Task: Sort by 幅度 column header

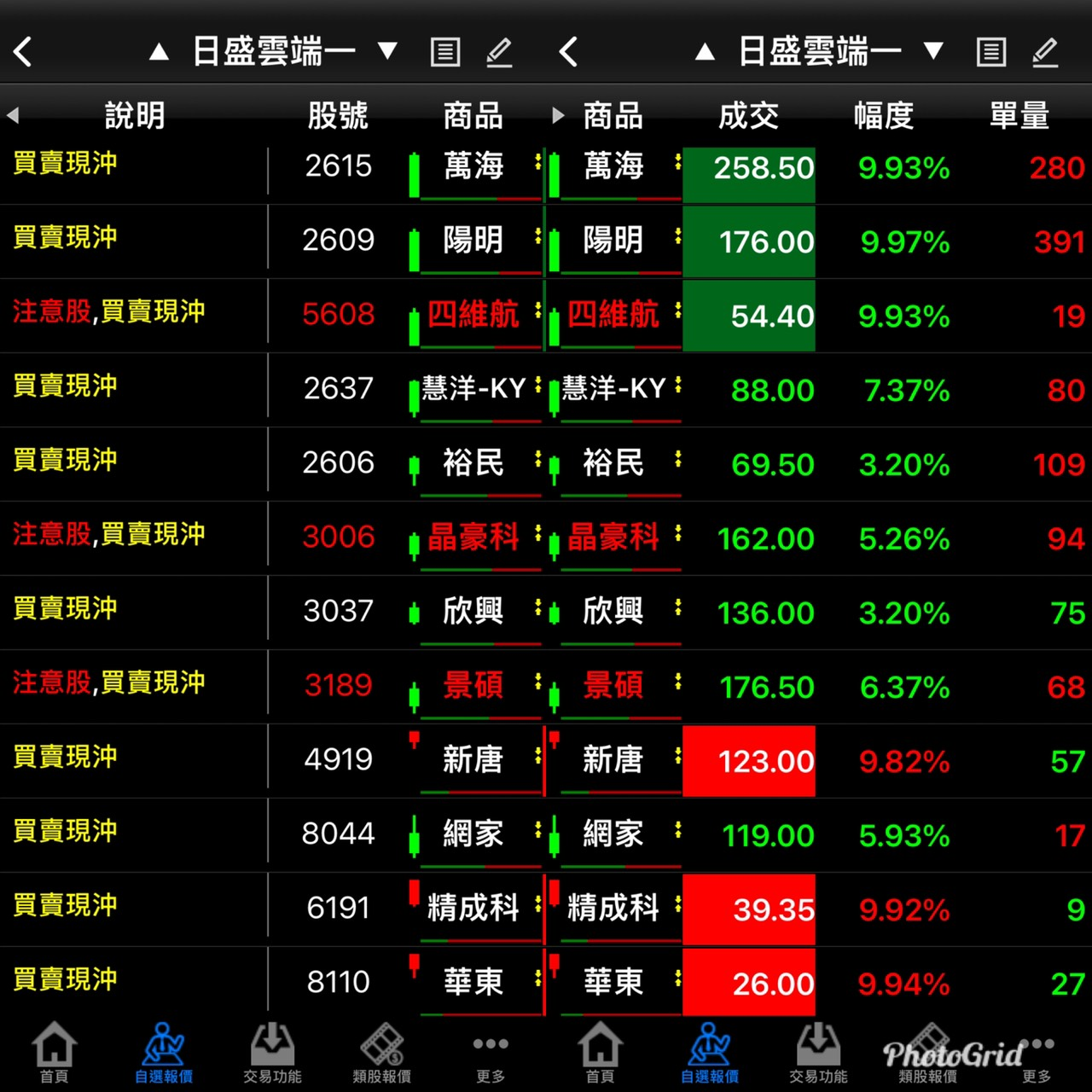Action: 884,115
